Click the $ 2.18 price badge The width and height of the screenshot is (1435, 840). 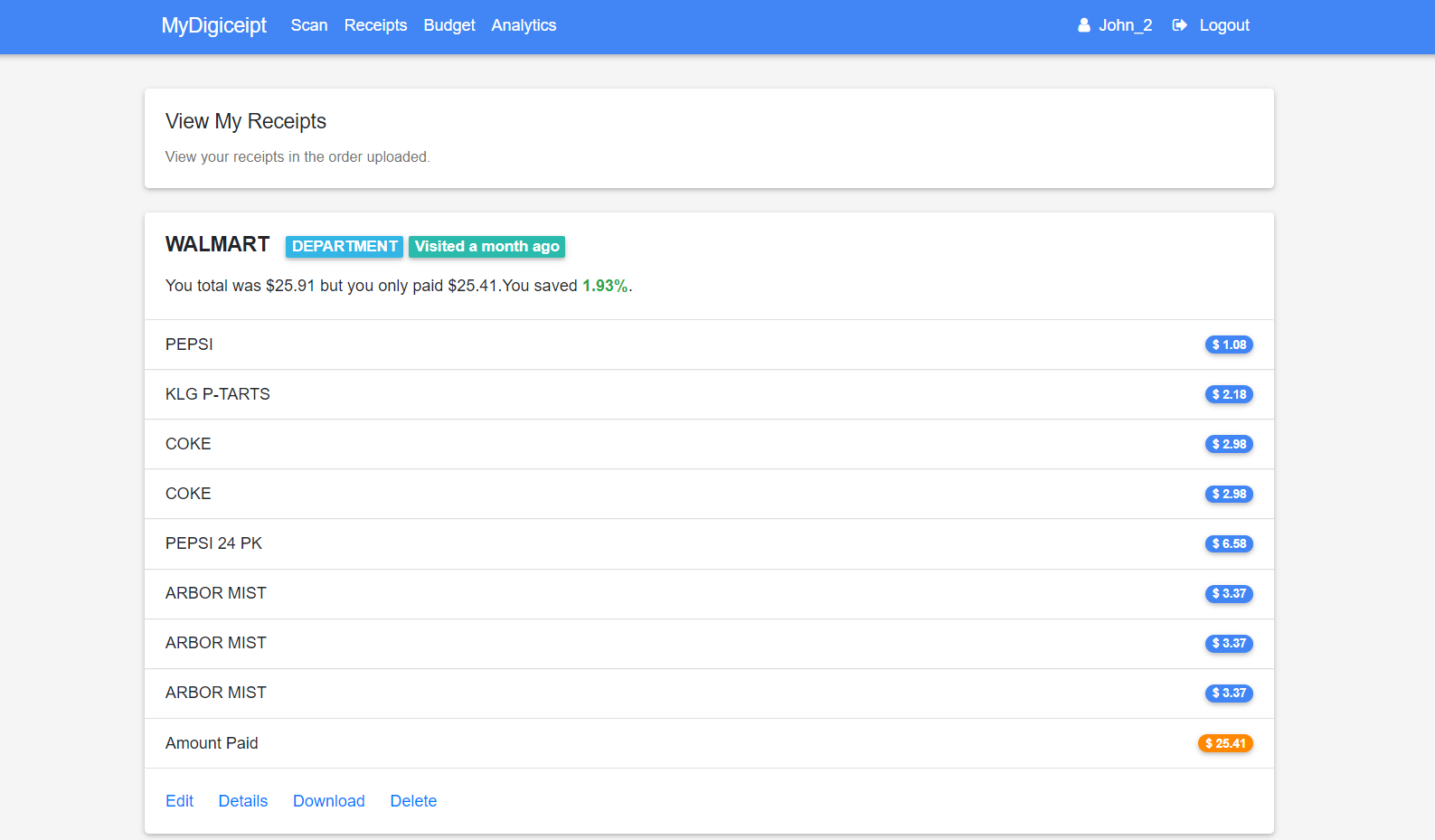click(1229, 394)
